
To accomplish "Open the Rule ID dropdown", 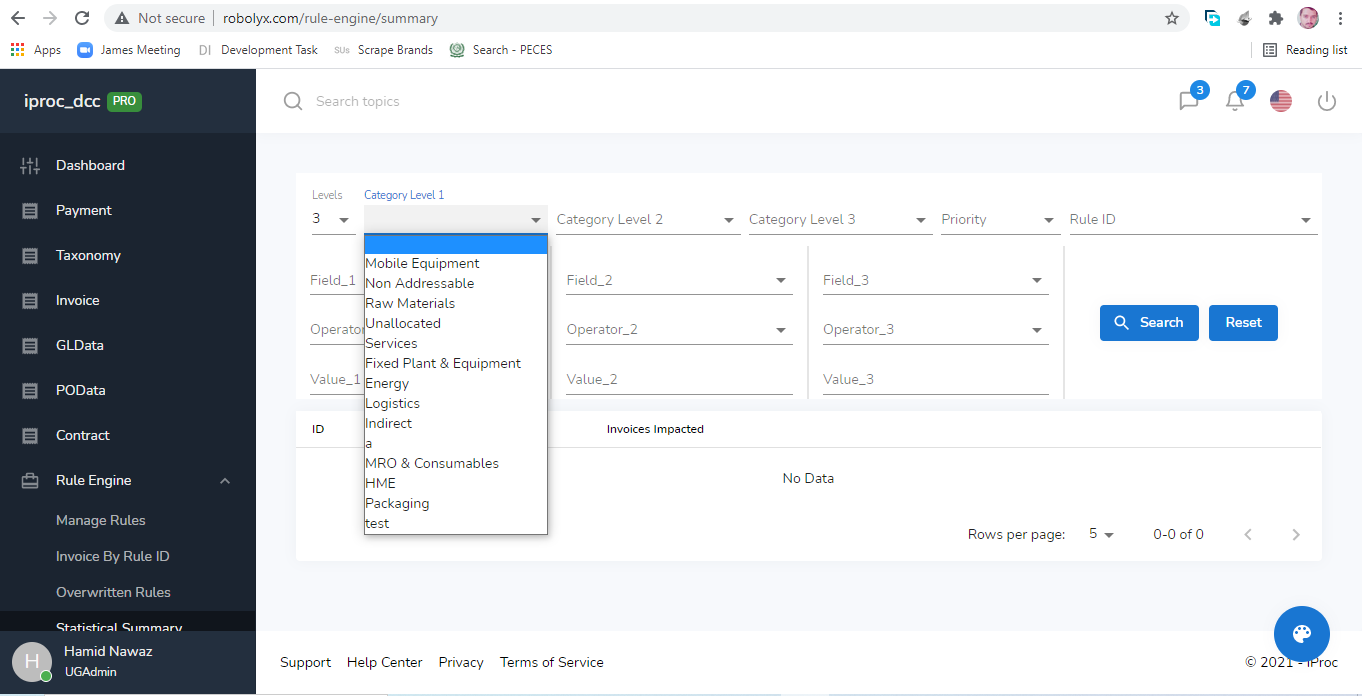I will click(x=1193, y=220).
